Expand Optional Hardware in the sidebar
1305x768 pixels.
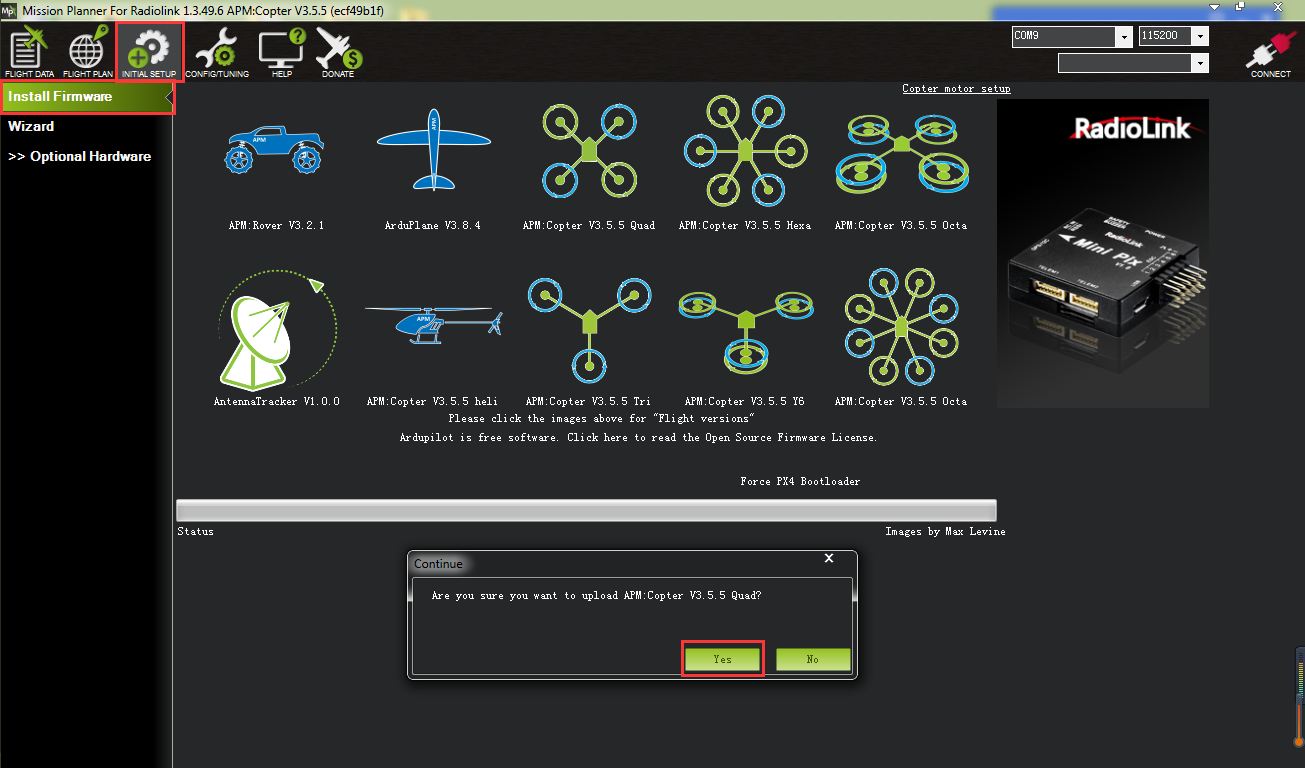pyautogui.click(x=80, y=157)
